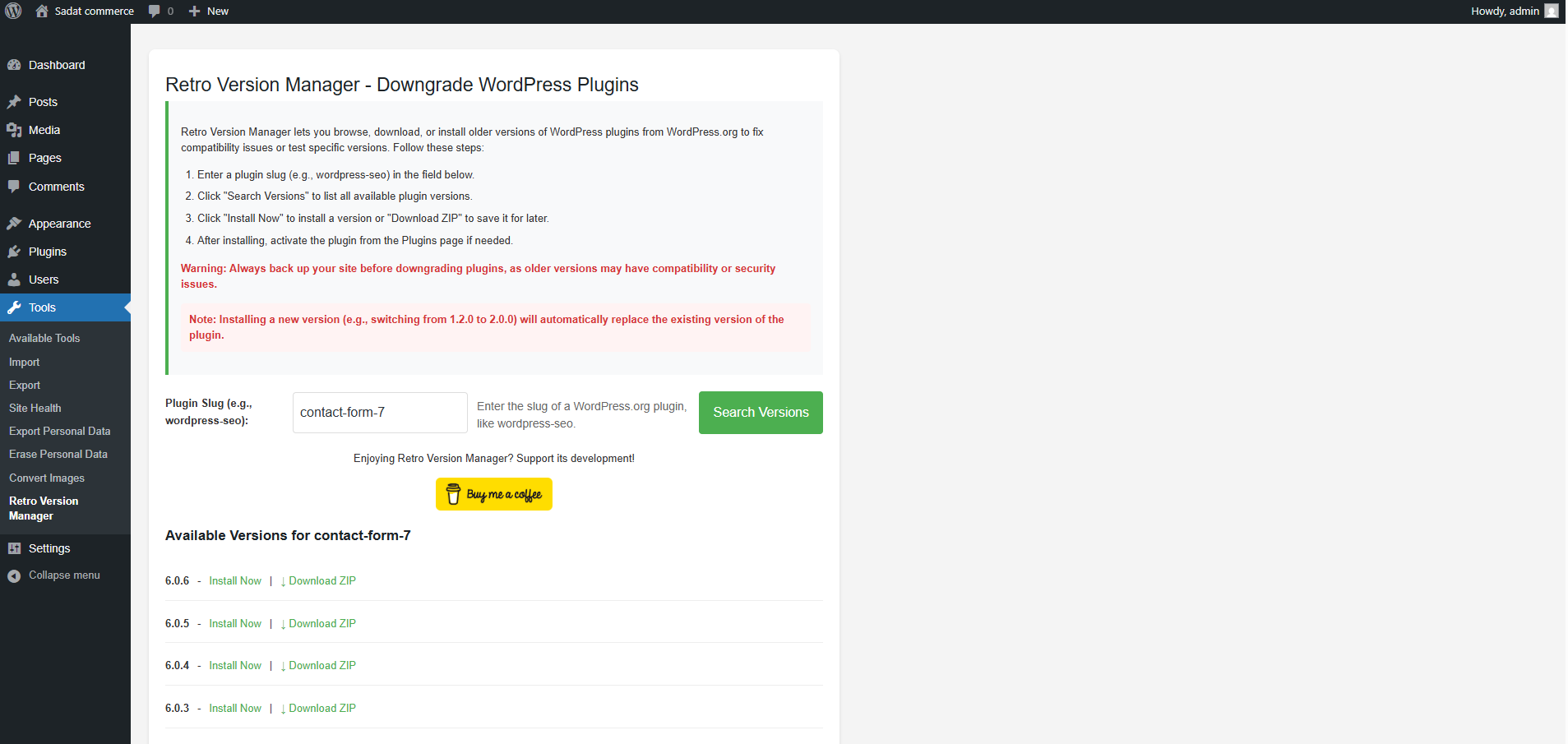
Task: Click the Sadat commerce home icon
Action: click(42, 11)
